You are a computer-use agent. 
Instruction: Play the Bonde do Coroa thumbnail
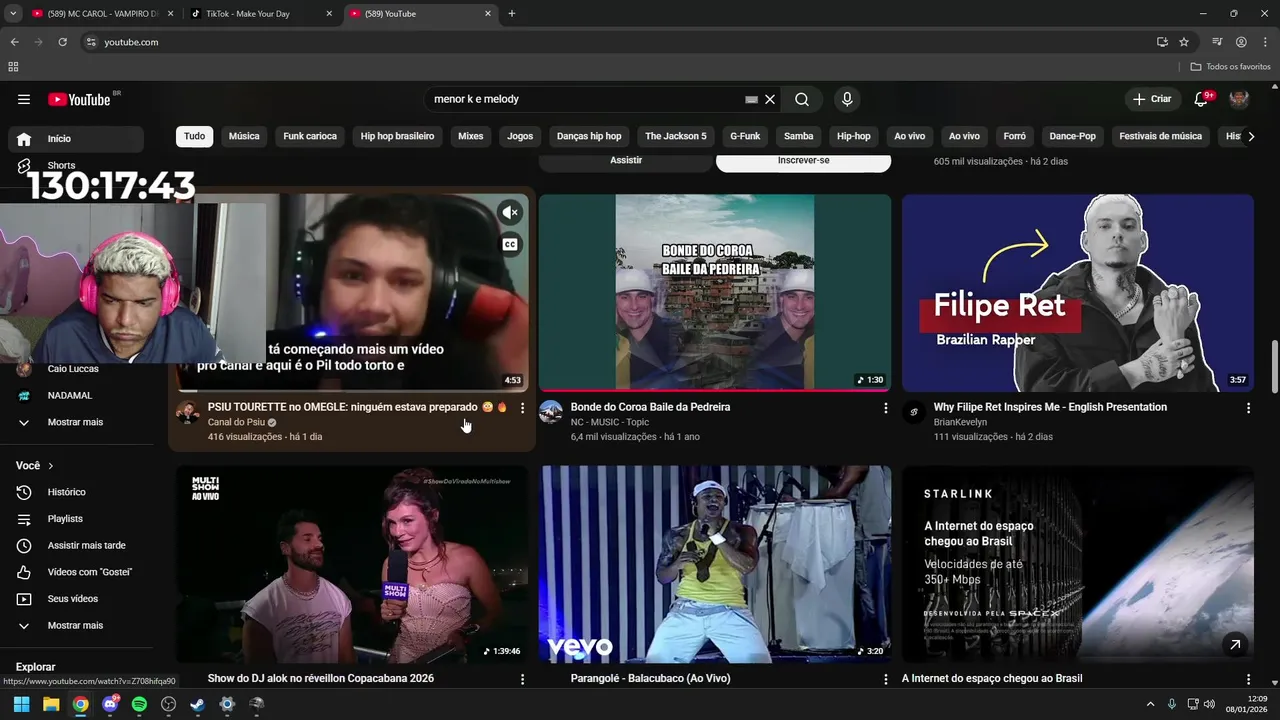point(715,292)
